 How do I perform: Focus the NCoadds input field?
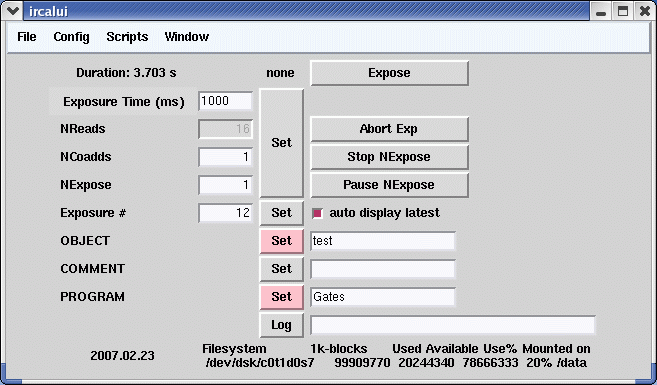(x=225, y=157)
